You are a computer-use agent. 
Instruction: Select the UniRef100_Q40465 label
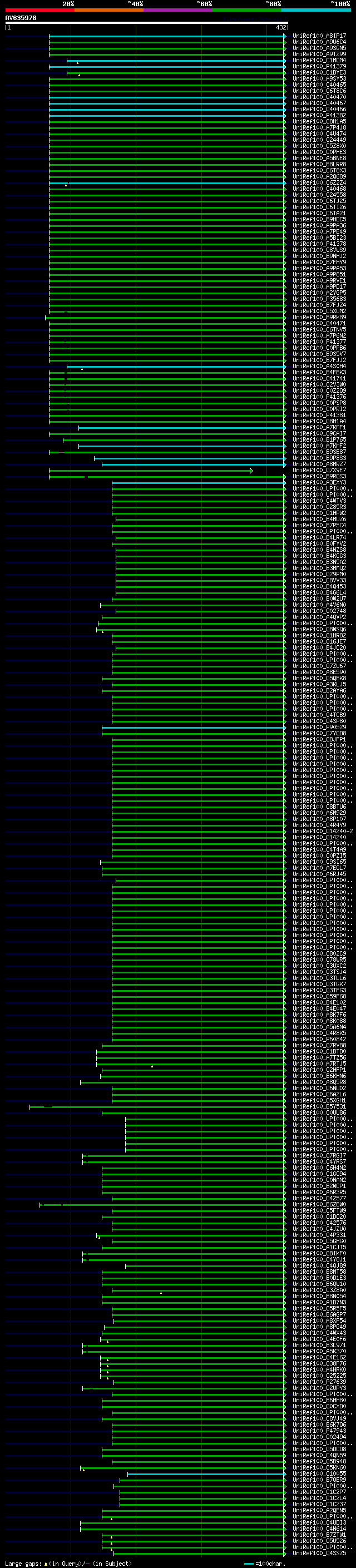coord(319,85)
